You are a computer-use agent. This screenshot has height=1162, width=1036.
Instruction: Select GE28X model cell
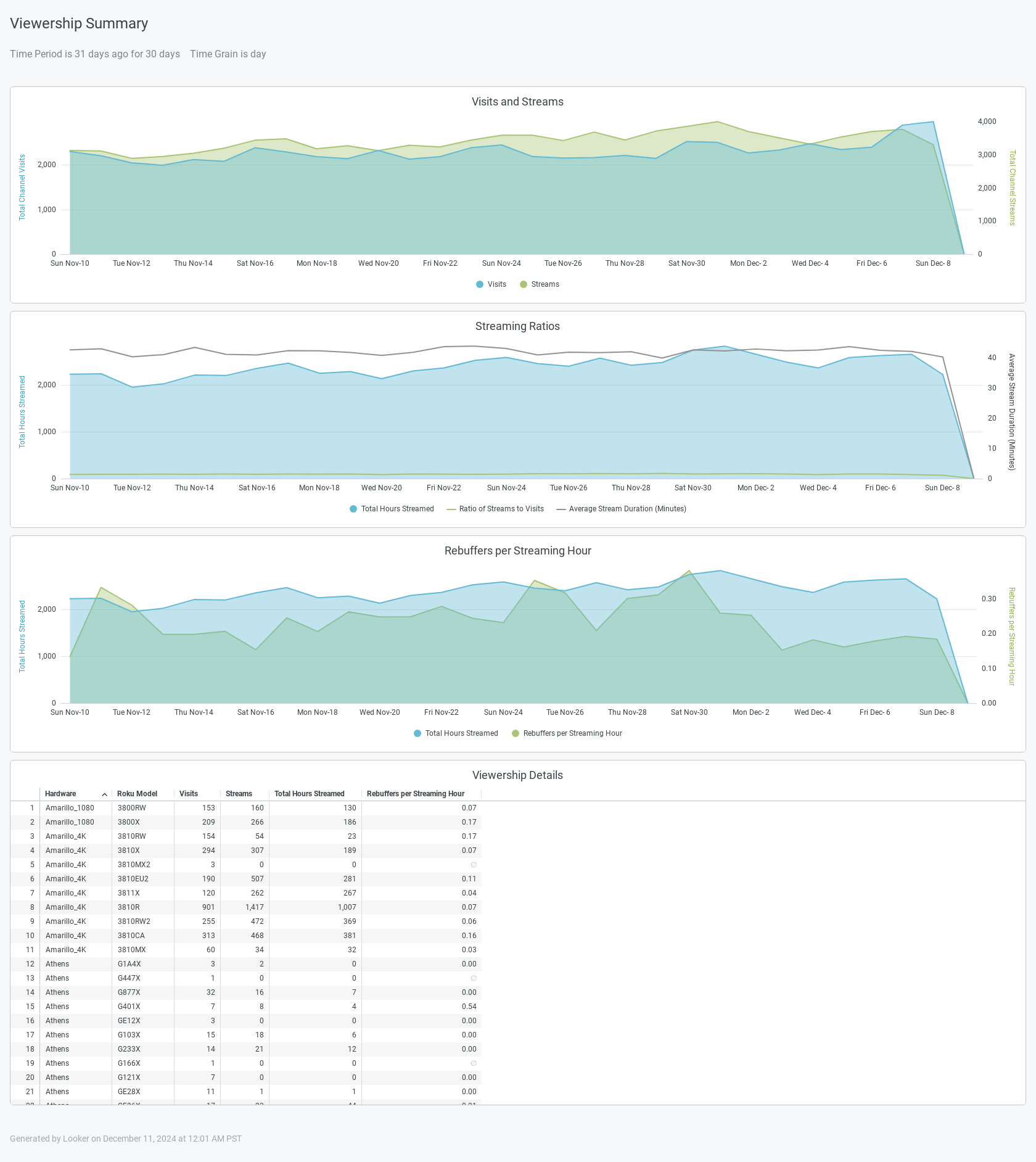point(129,1092)
